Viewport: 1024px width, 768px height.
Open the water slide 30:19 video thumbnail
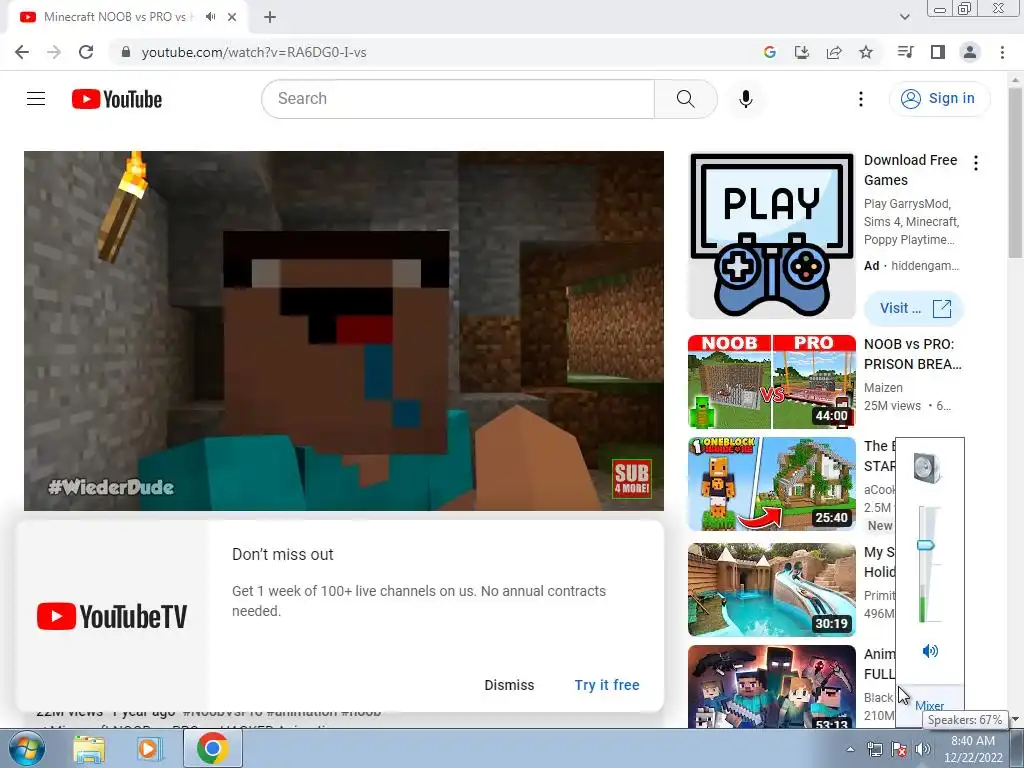coord(771,590)
